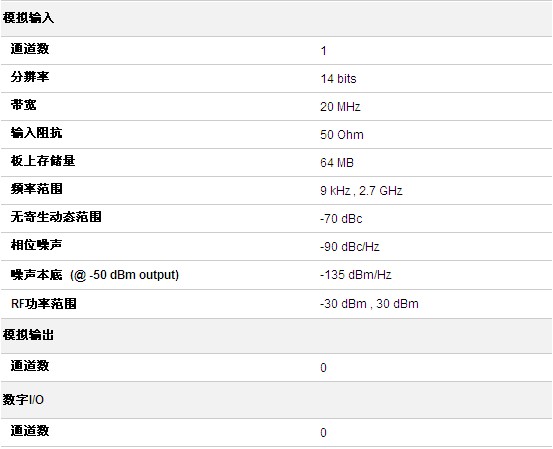Click the 输入阻抗 label
The image size is (553, 449).
click(36, 133)
